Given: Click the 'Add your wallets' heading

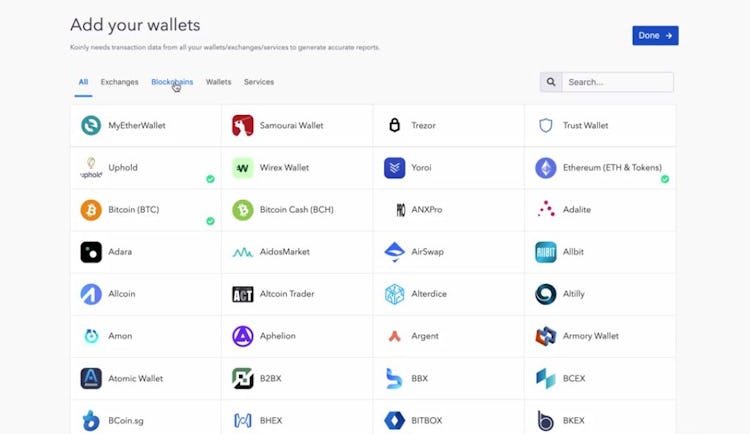Looking at the screenshot, I should tap(135, 25).
